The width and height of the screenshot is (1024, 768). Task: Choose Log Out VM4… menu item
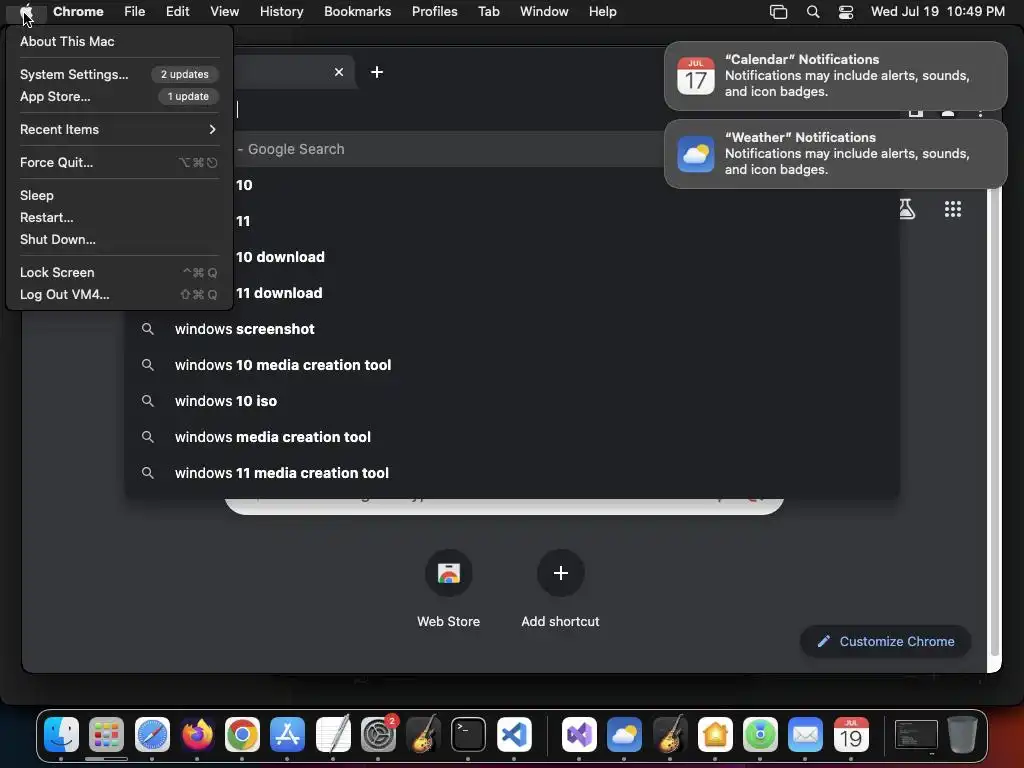119,294
